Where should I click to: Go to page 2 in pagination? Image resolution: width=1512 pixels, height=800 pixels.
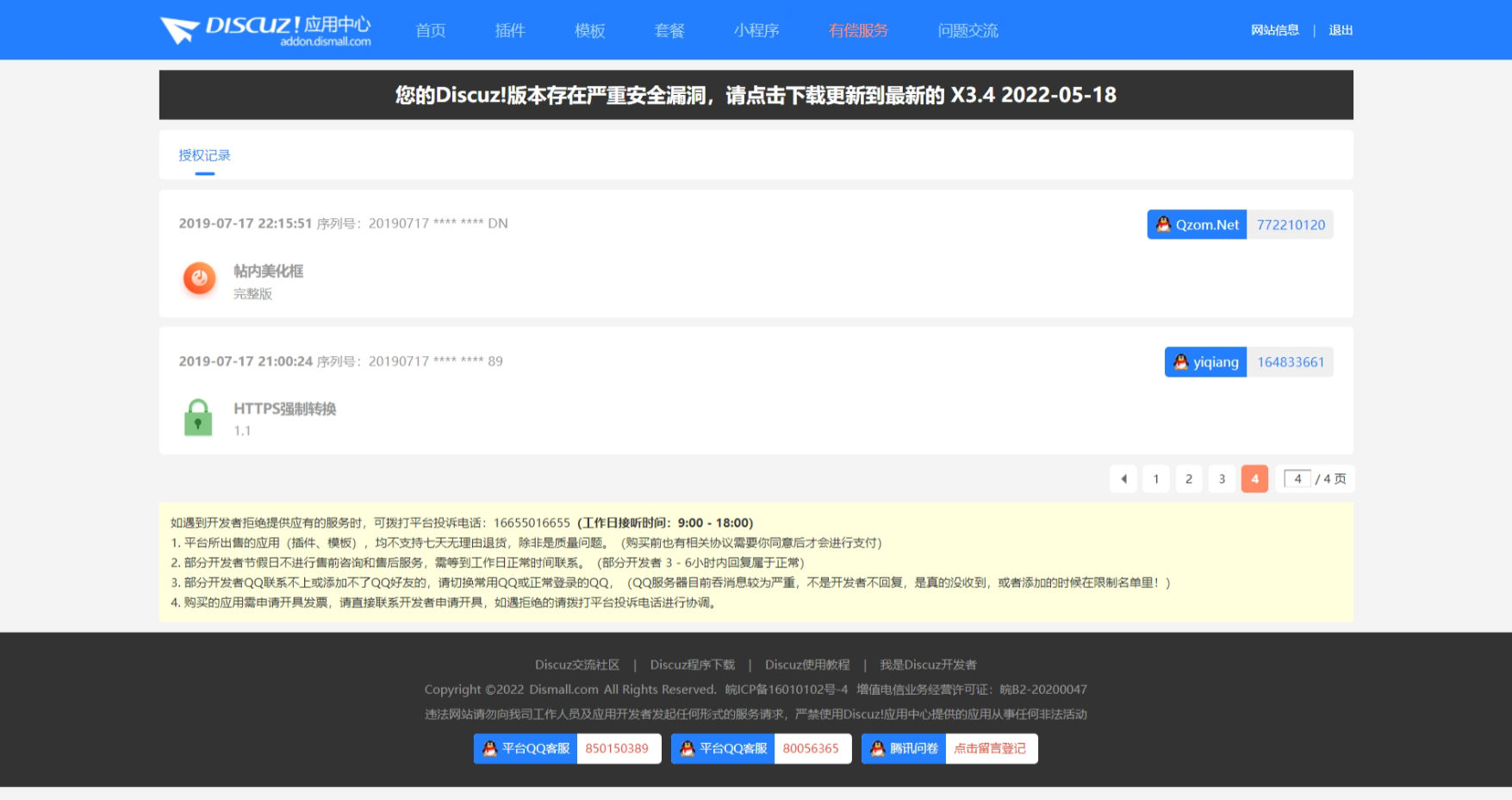[x=1189, y=478]
